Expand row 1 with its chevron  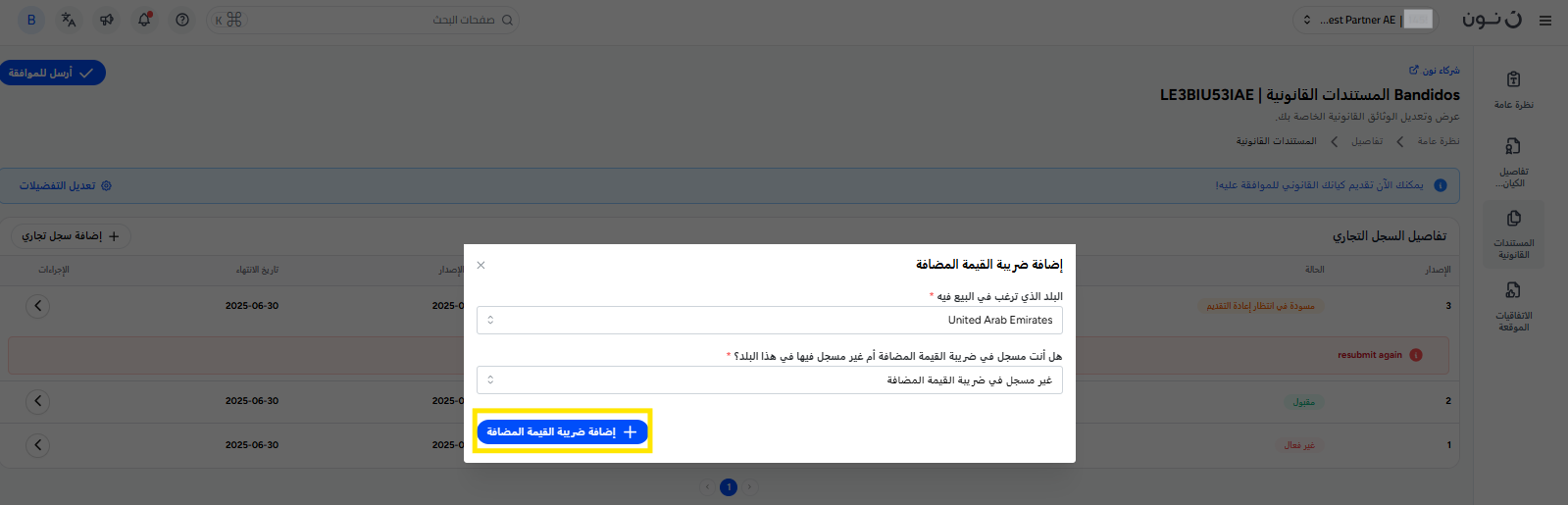37,445
